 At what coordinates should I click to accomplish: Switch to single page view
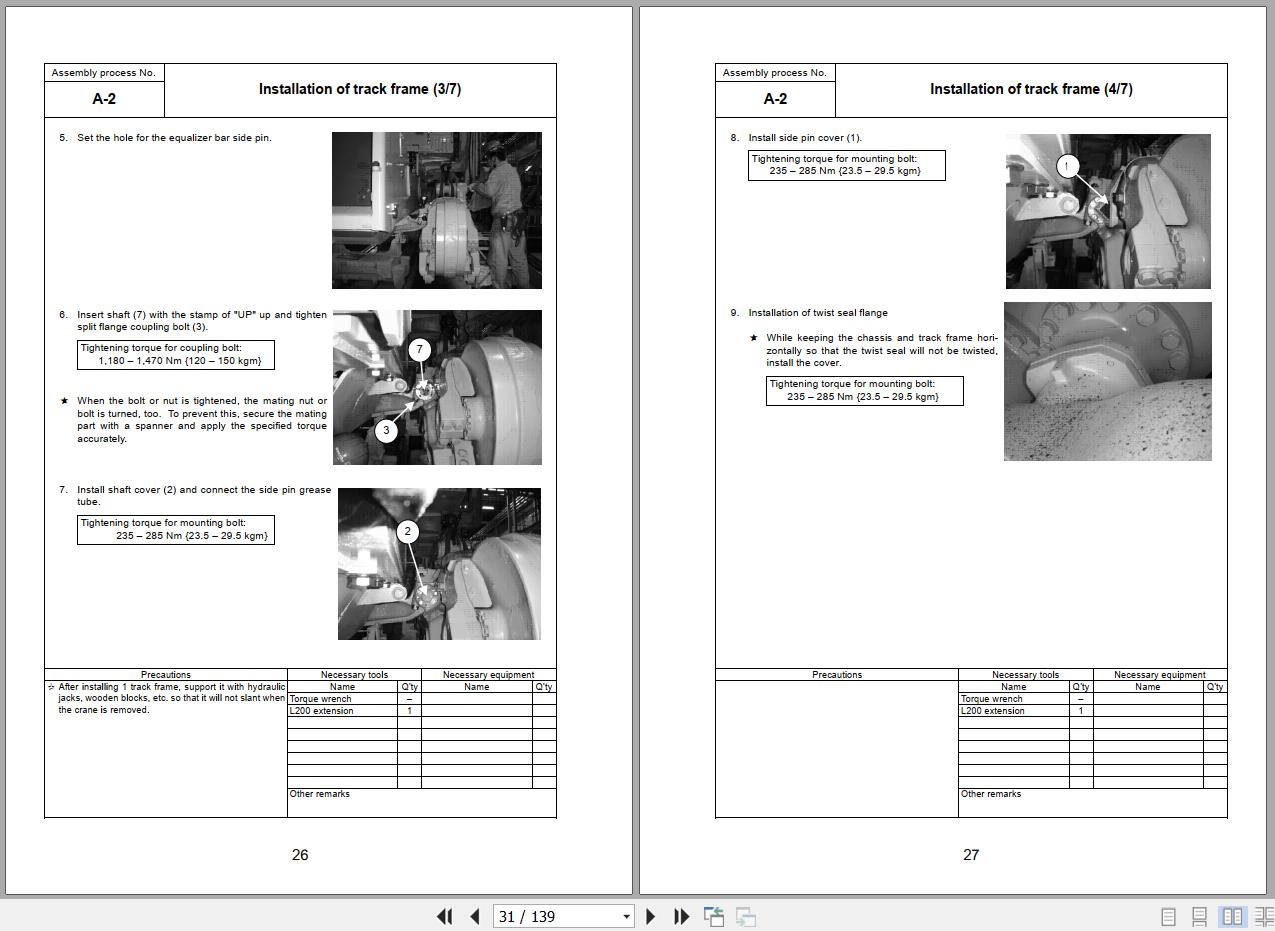point(1168,916)
